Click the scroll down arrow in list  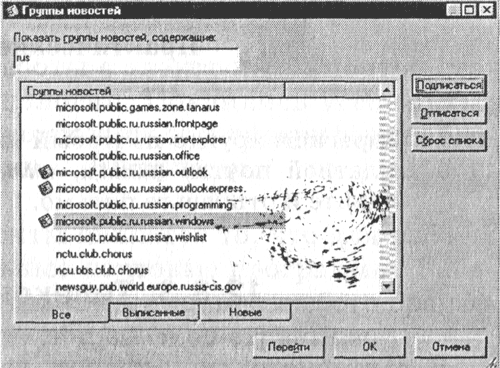pos(387,286)
